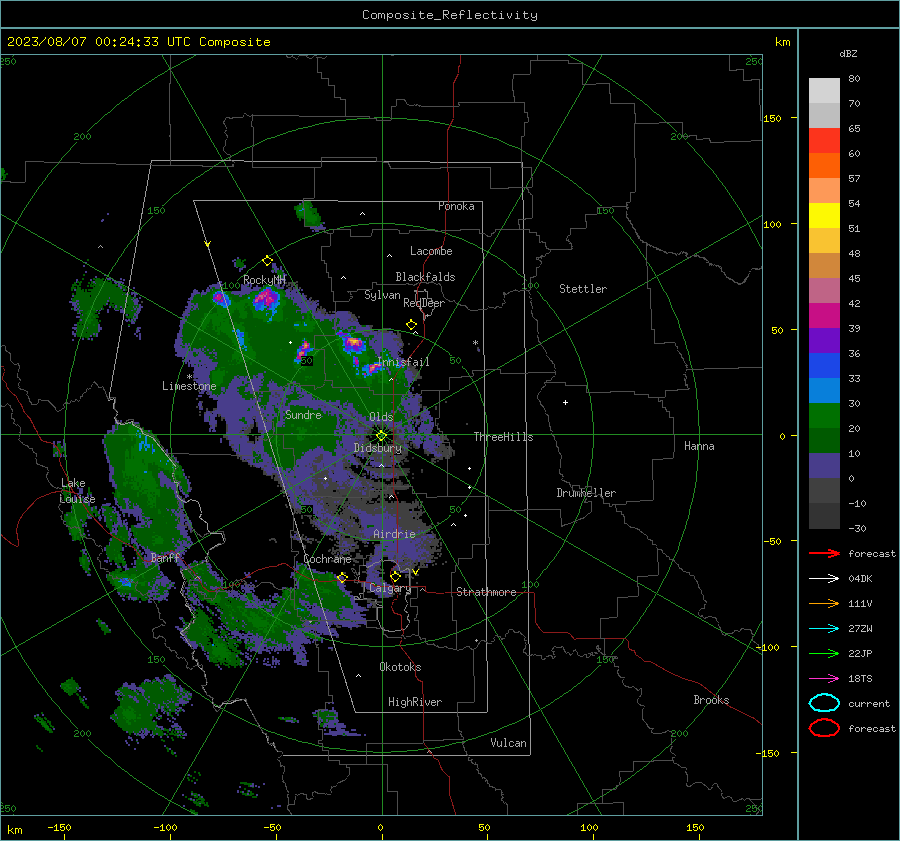
Task: Click the Okotoks label
Action: 400,667
